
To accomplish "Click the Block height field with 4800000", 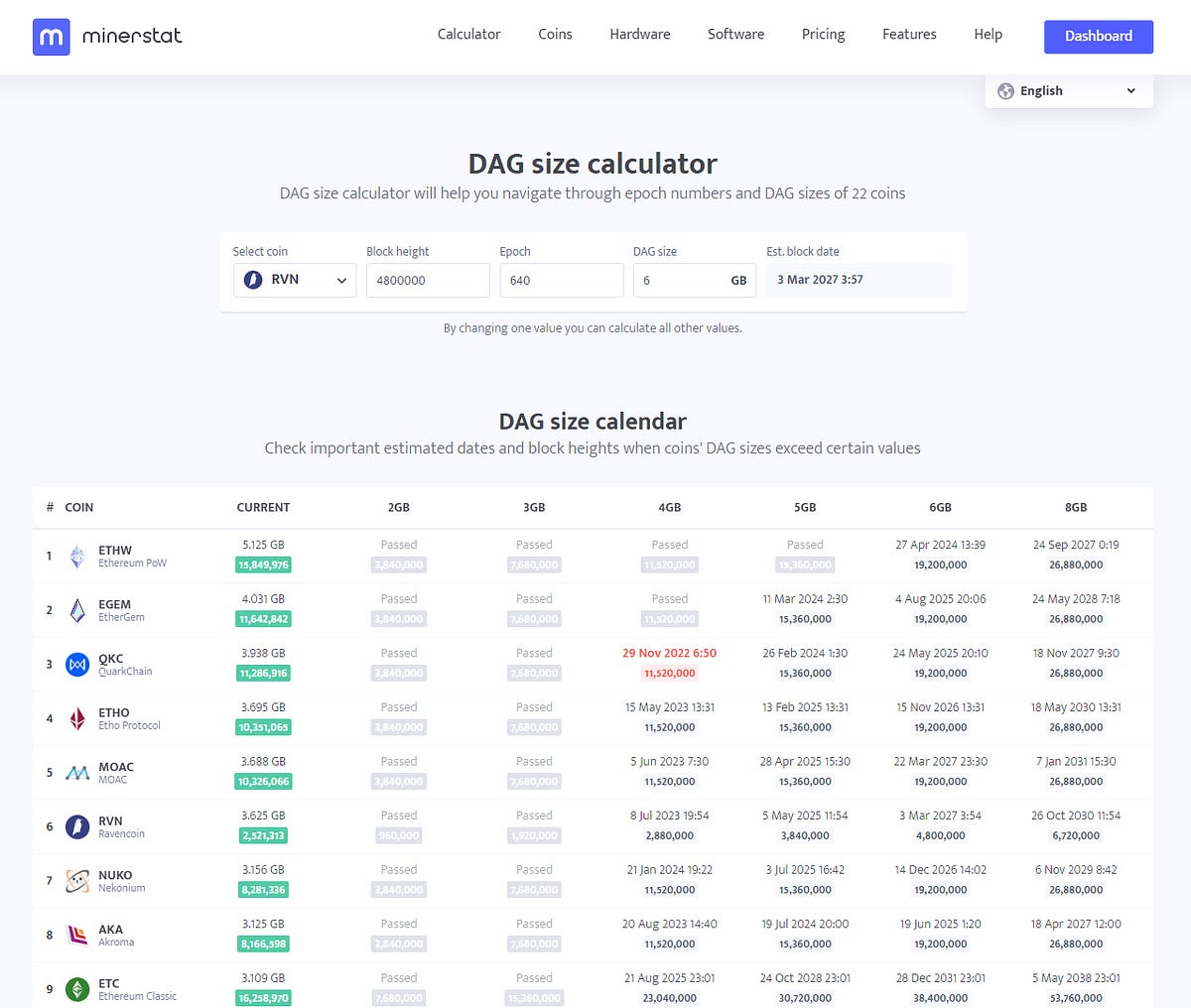I will point(428,280).
